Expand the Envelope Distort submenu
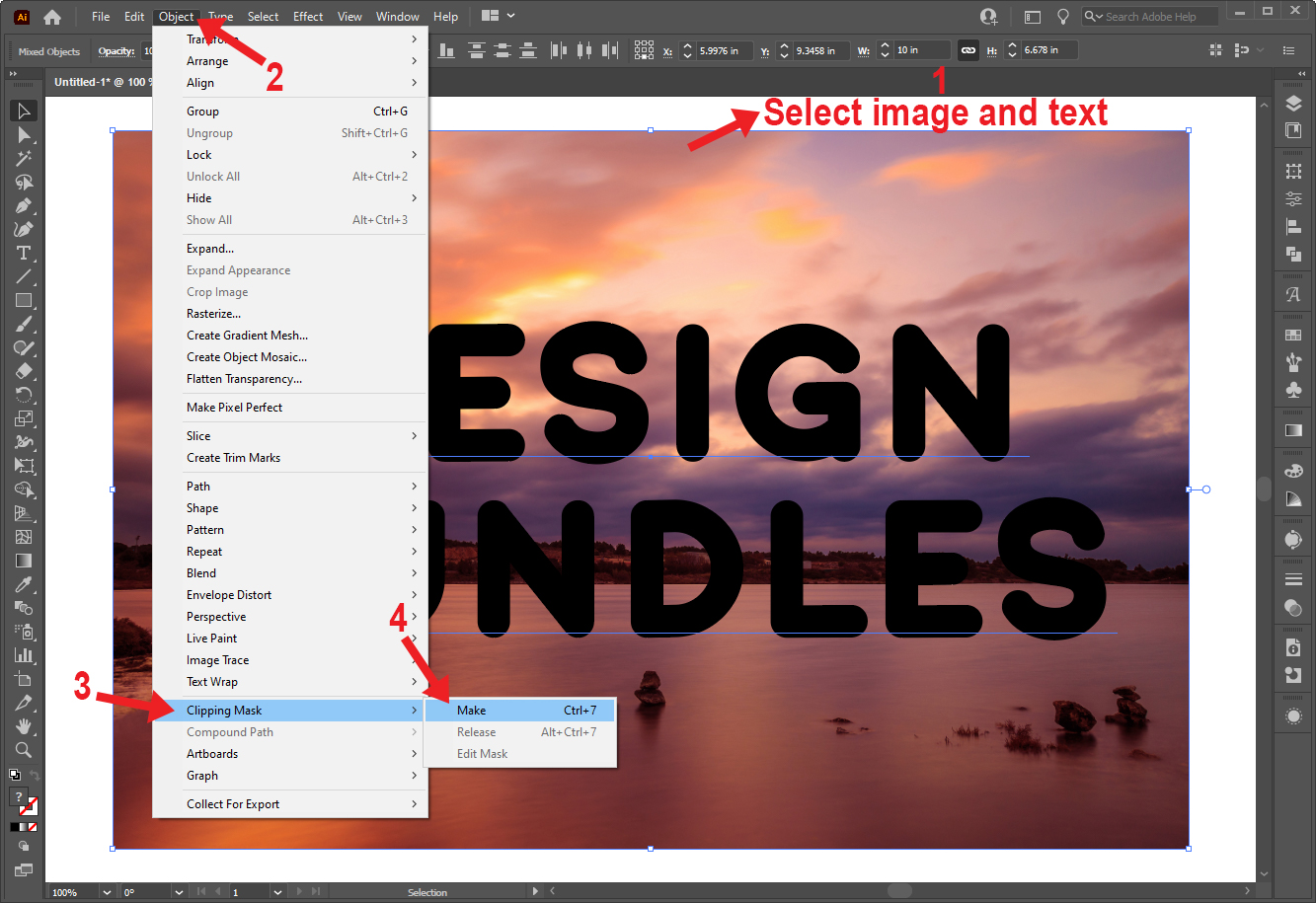Viewport: 1316px width, 903px height. tap(290, 595)
